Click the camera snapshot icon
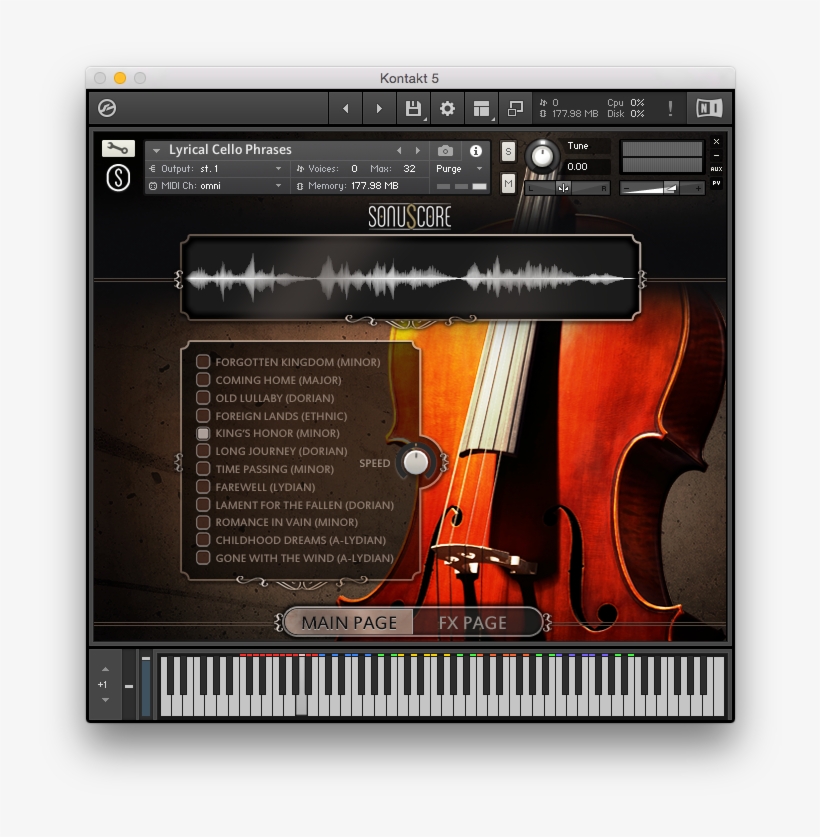The width and height of the screenshot is (820, 837). click(446, 150)
